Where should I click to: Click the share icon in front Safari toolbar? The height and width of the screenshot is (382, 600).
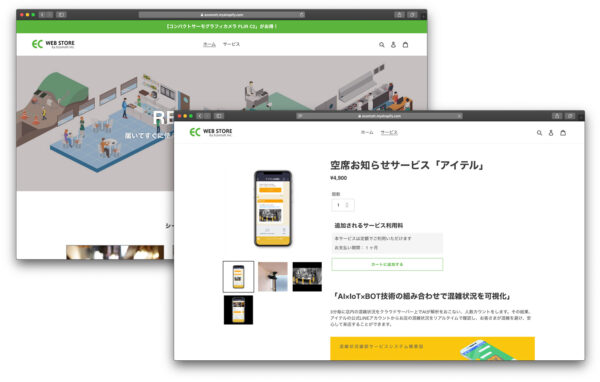[557, 116]
